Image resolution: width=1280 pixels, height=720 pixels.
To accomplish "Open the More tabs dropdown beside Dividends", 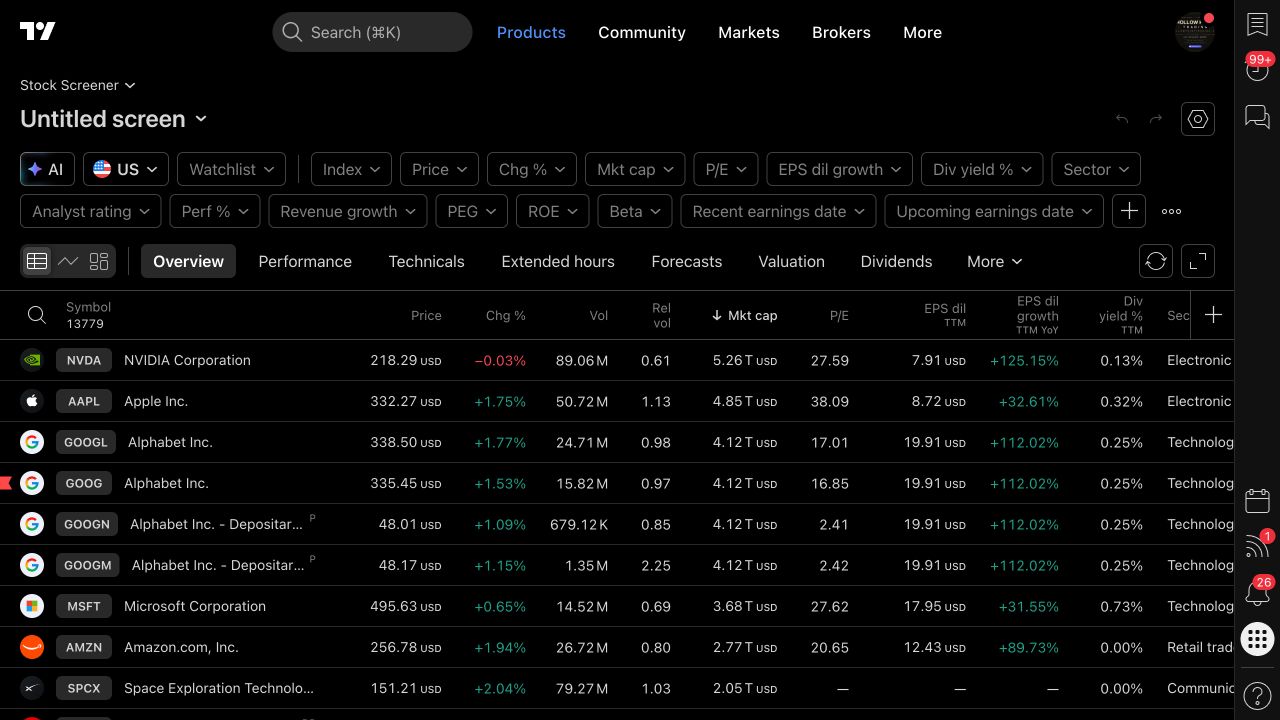I will tap(995, 261).
